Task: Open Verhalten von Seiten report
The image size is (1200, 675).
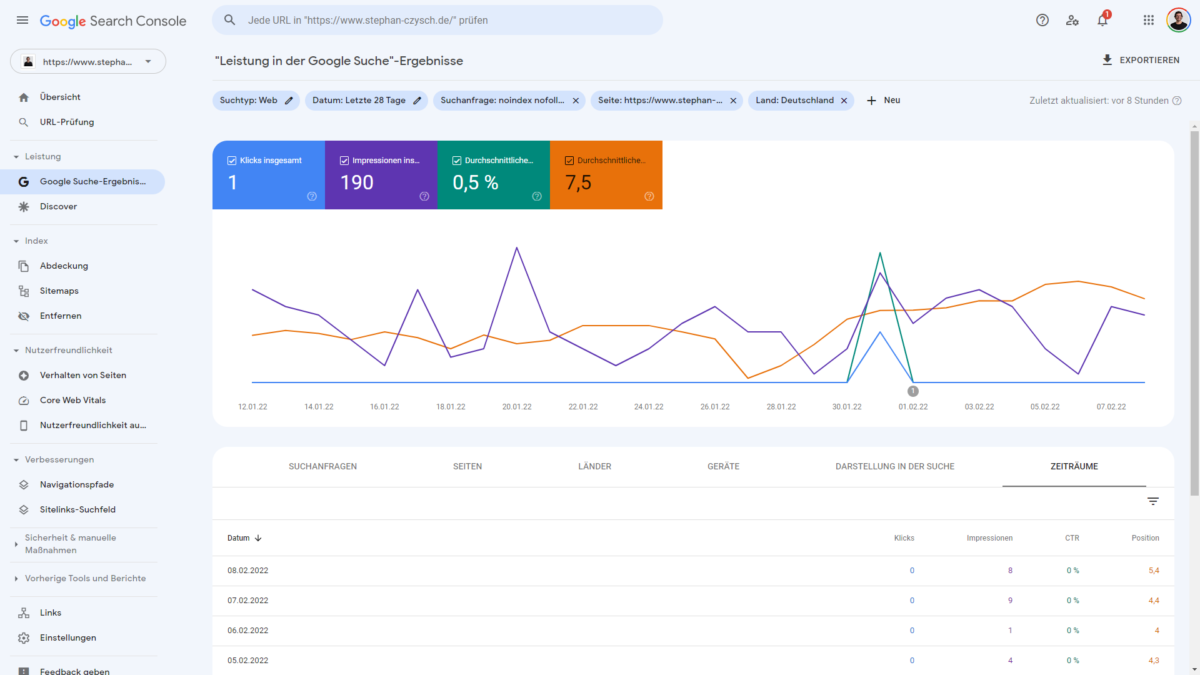Action: 82,375
